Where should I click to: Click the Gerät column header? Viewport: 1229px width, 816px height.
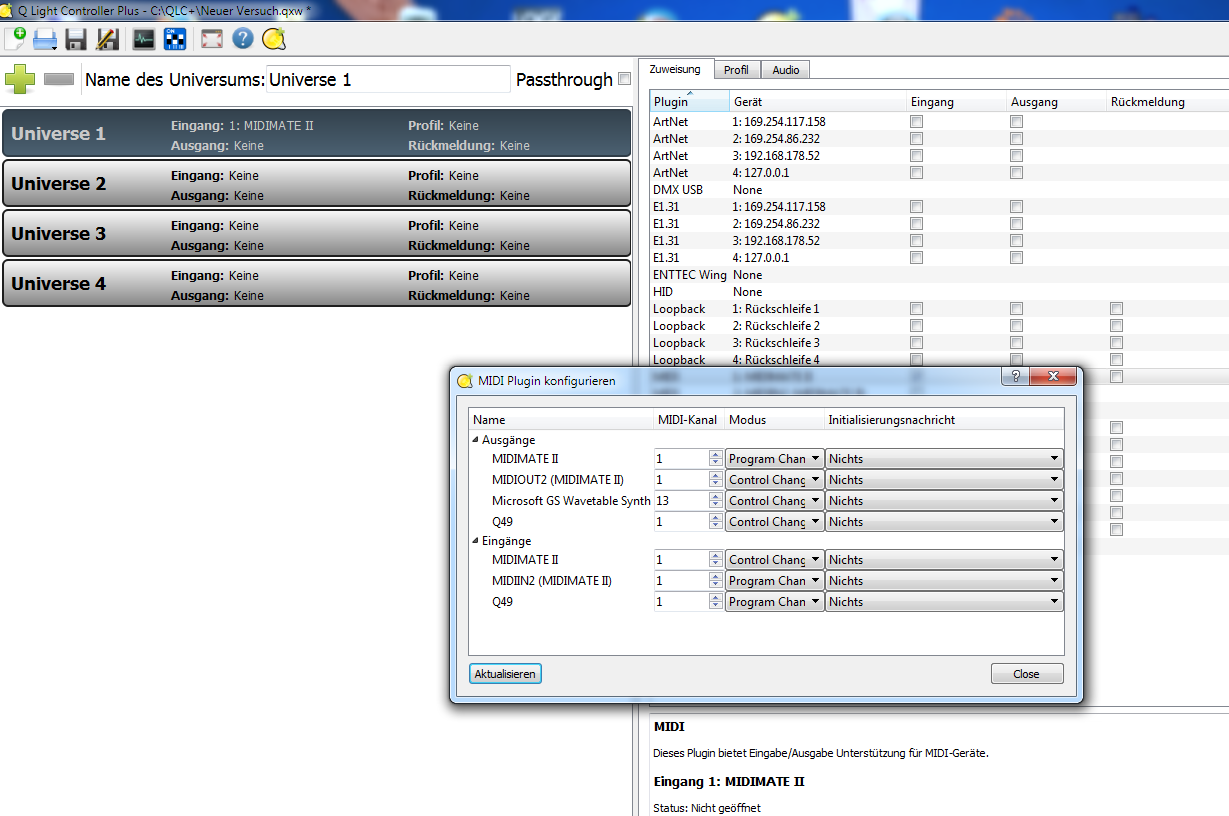click(818, 102)
